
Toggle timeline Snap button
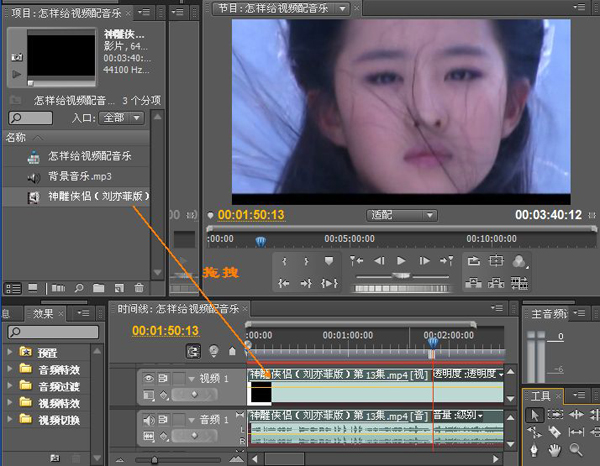coord(193,351)
